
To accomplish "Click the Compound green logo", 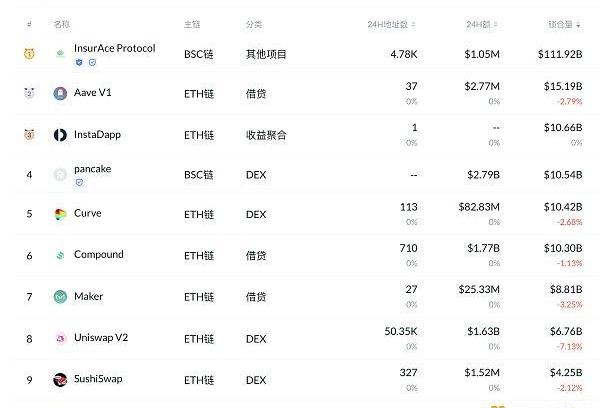I will (60, 255).
